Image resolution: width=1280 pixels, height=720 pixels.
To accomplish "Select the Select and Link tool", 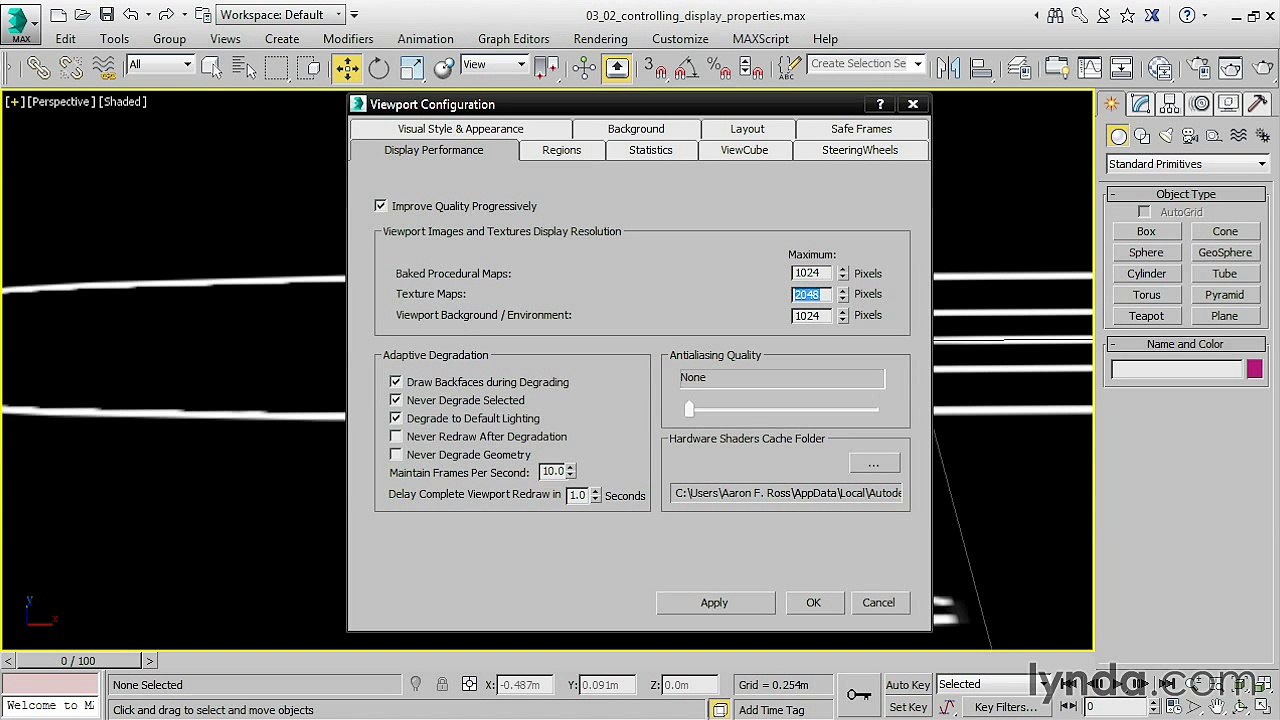I will click(x=38, y=67).
